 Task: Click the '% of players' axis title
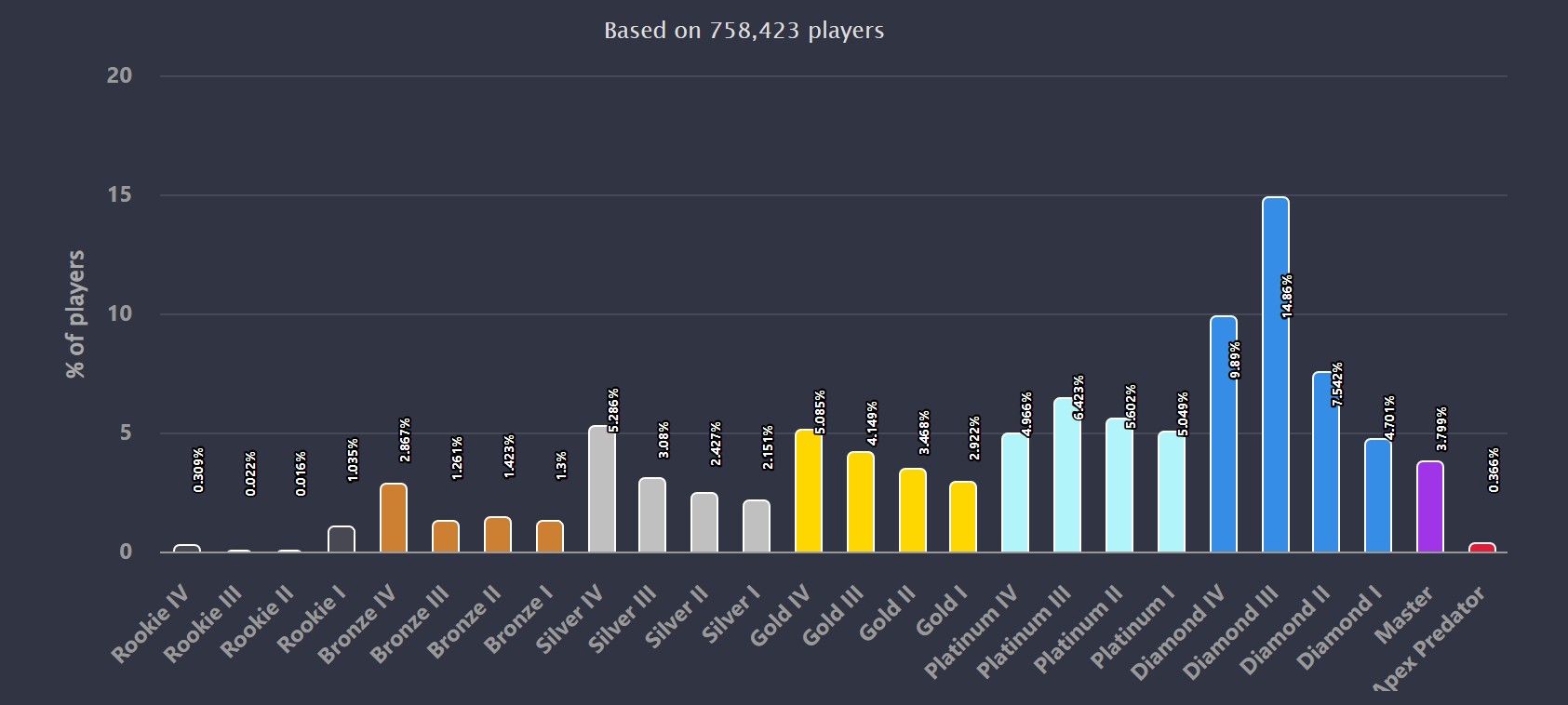[x=75, y=314]
